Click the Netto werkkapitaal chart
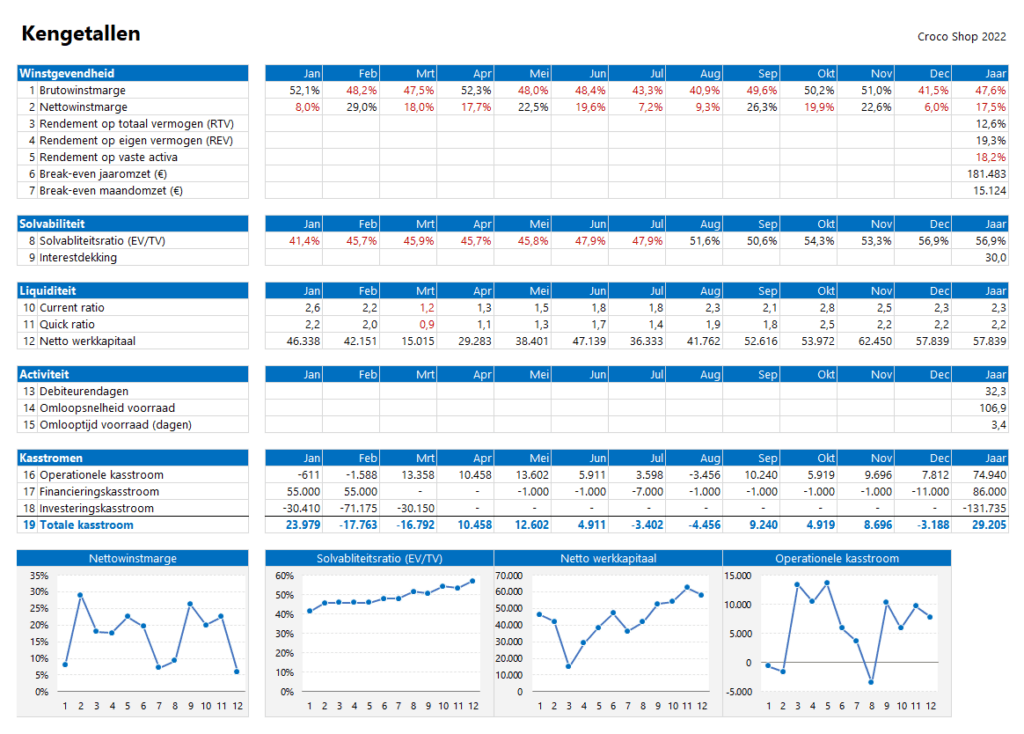The image size is (1024, 734). (x=607, y=635)
